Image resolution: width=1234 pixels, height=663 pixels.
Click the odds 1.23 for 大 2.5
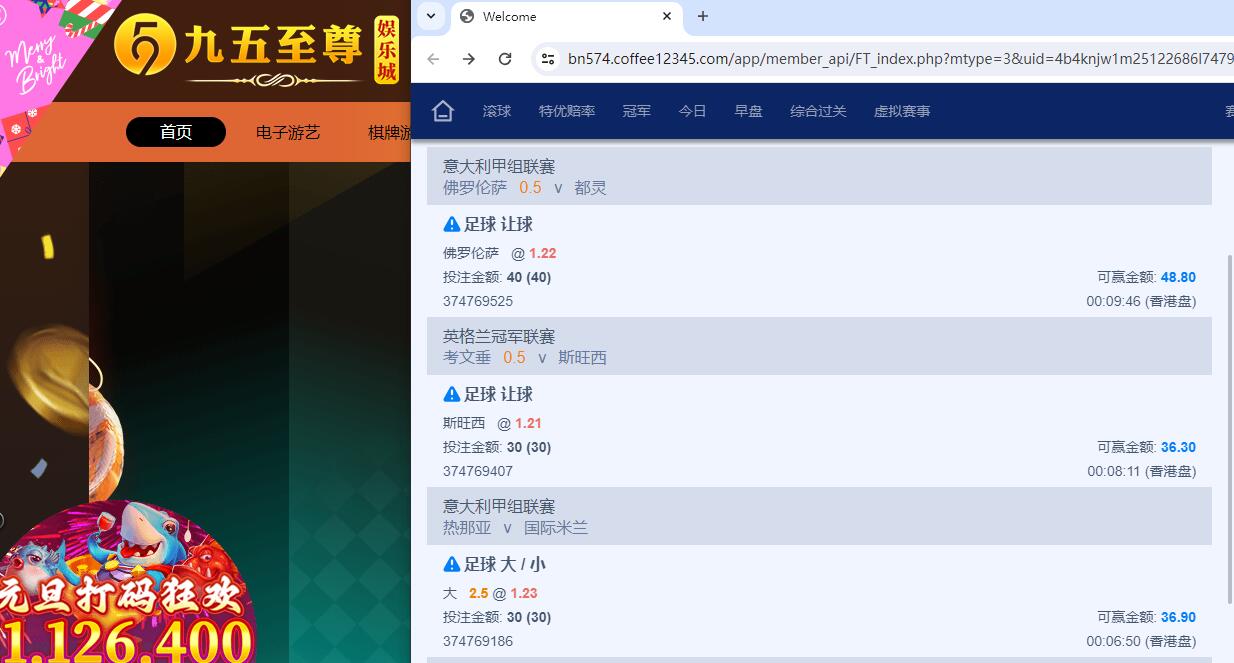pos(524,593)
